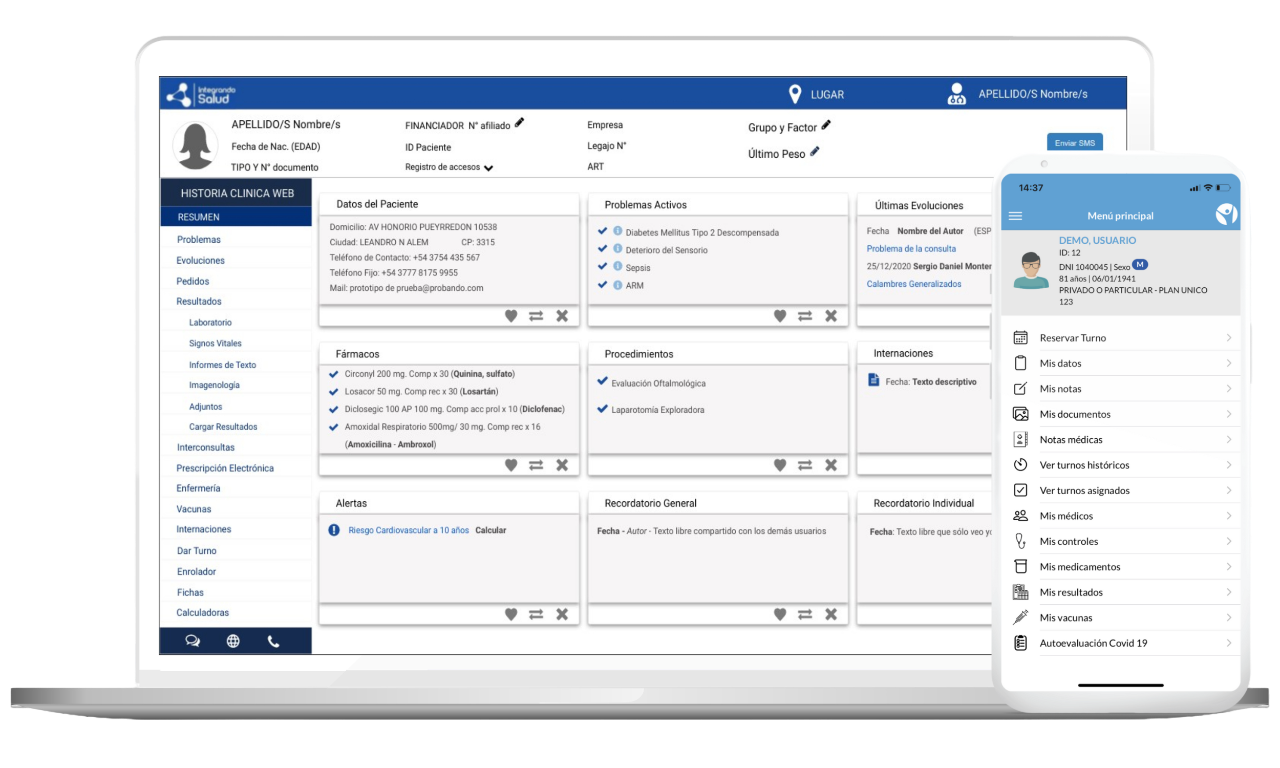Toggle checkmark for Losacor 50 mg medication

click(334, 391)
